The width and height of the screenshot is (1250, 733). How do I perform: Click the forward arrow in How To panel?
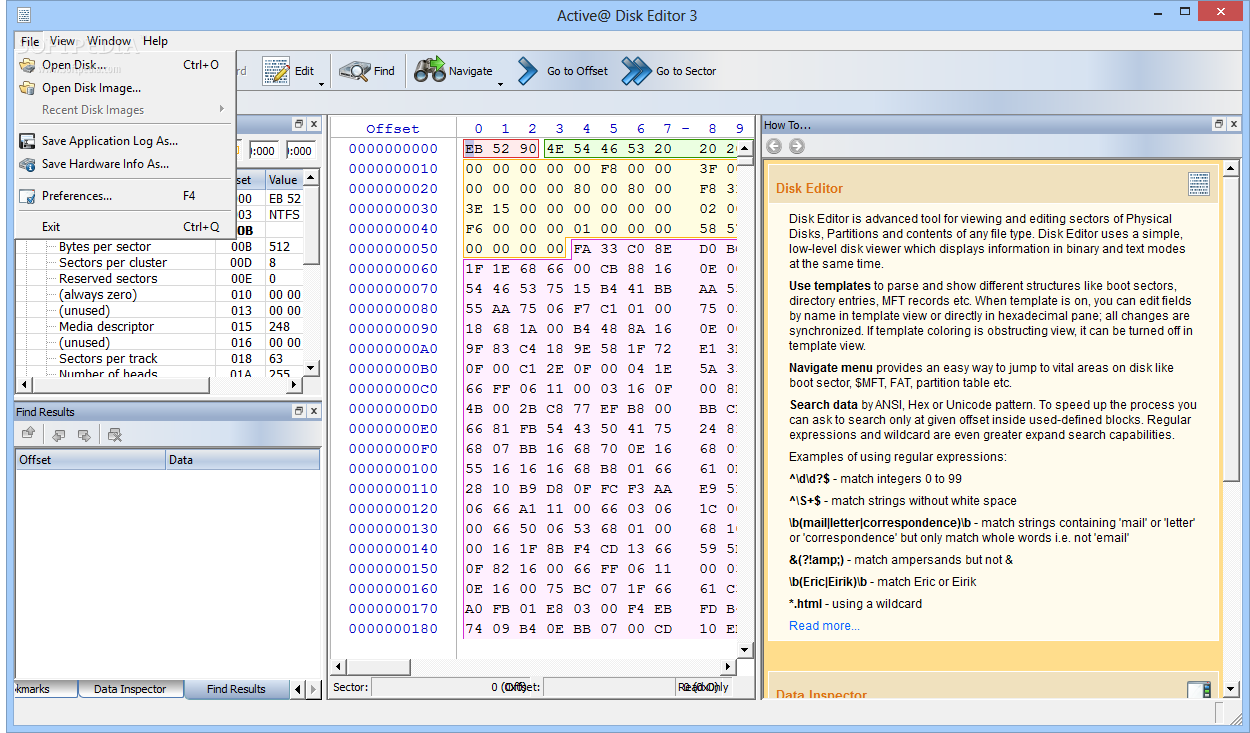[796, 146]
